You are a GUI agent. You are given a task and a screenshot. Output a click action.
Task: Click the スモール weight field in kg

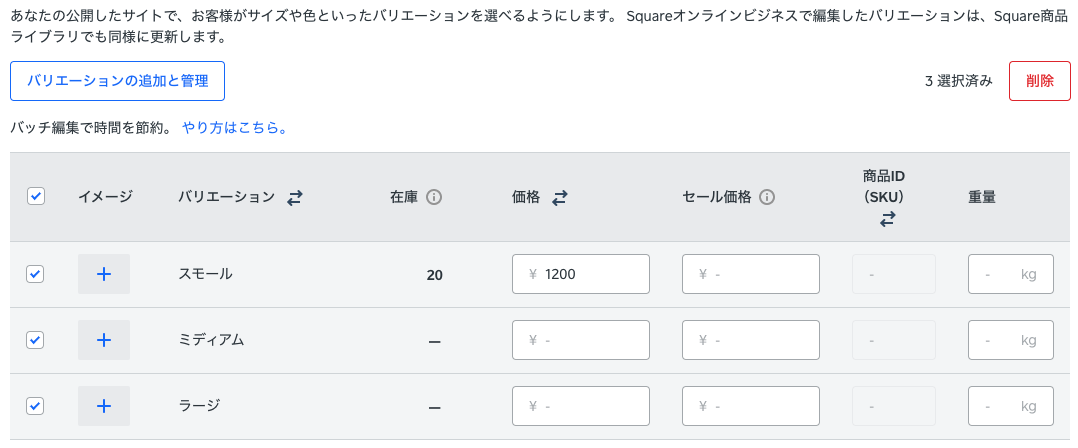click(x=1010, y=274)
